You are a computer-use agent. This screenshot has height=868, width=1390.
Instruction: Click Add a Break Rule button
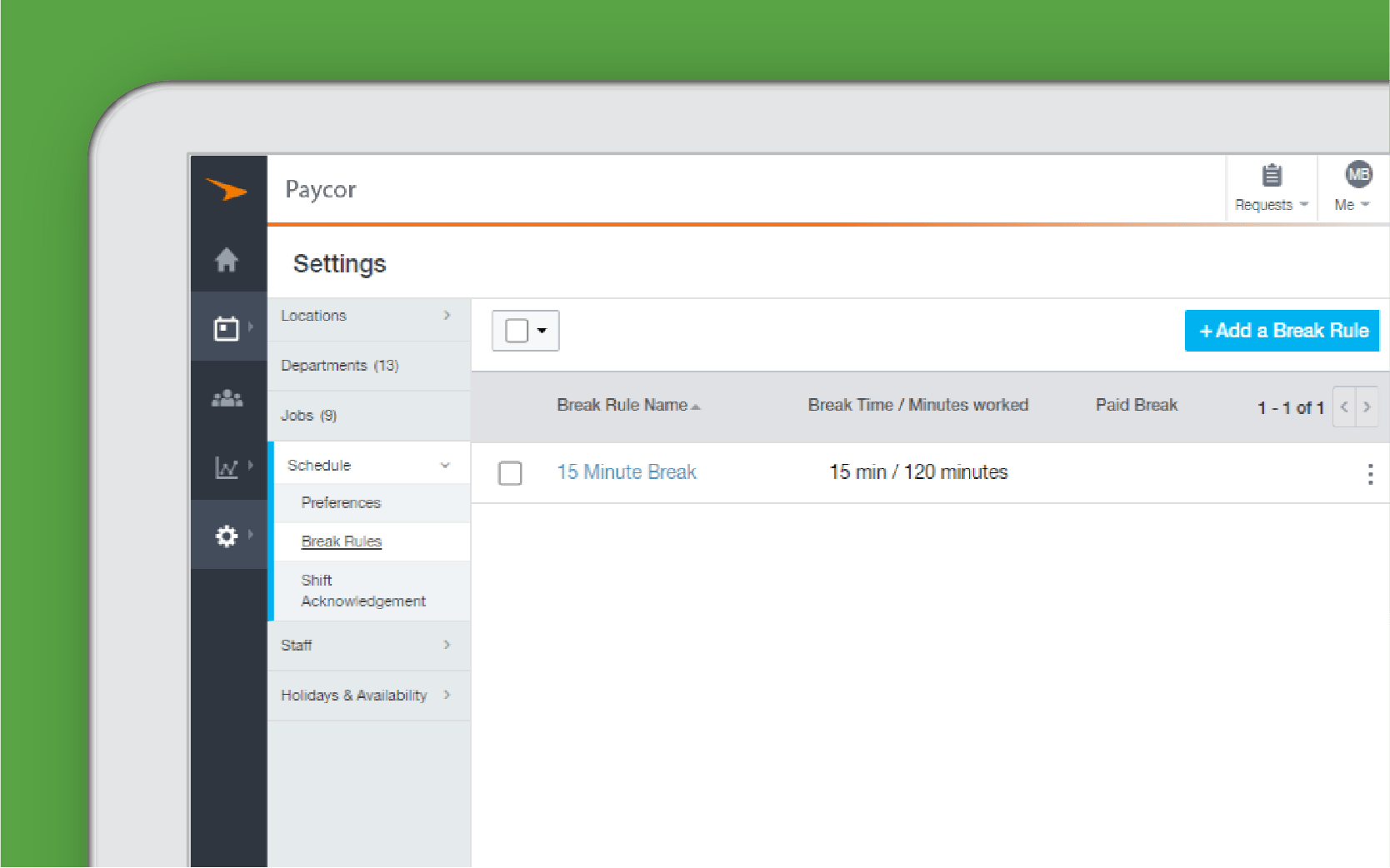click(1282, 331)
